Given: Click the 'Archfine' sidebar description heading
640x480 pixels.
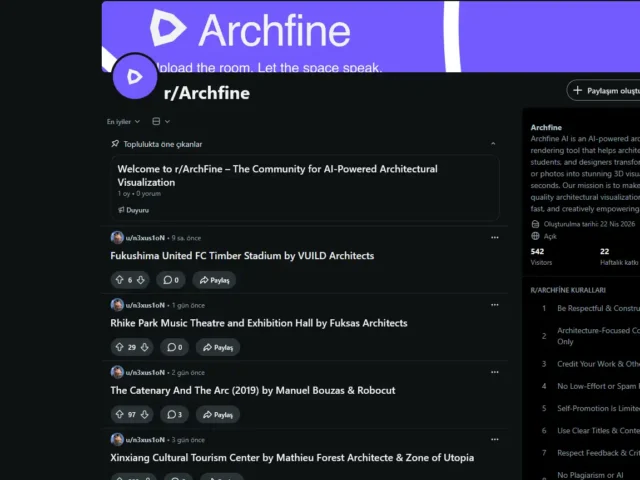Looking at the screenshot, I should tap(546, 127).
